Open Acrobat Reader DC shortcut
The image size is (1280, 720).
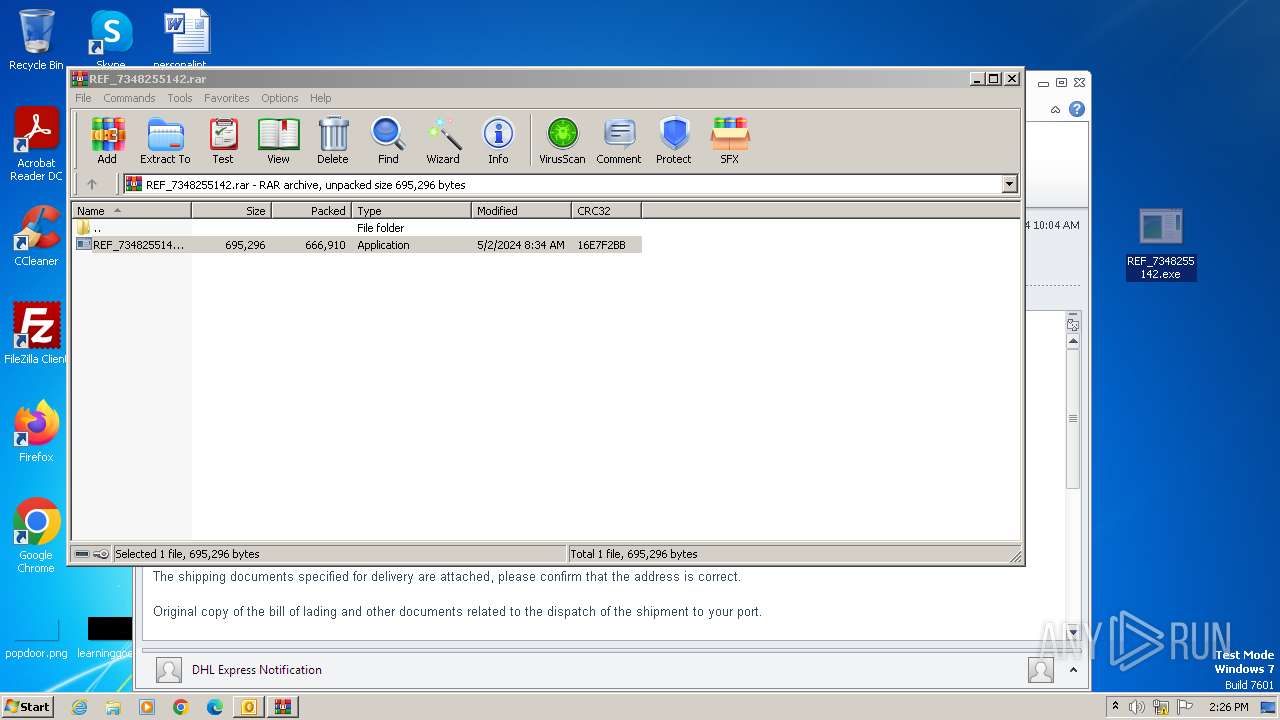(x=36, y=145)
